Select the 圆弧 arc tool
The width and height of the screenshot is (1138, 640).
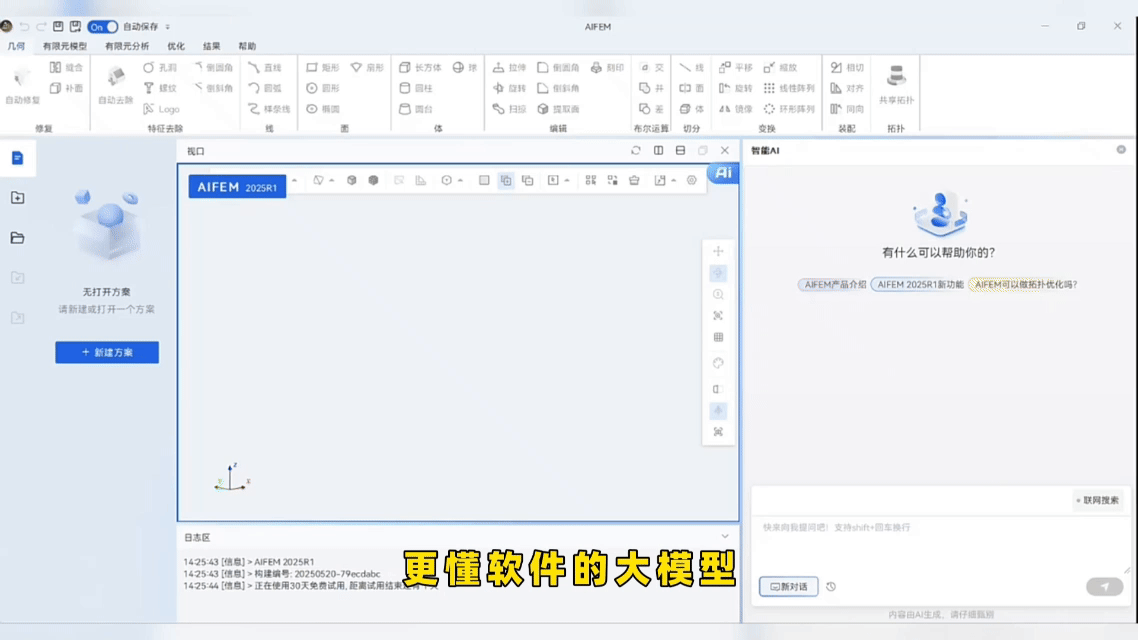click(265, 89)
